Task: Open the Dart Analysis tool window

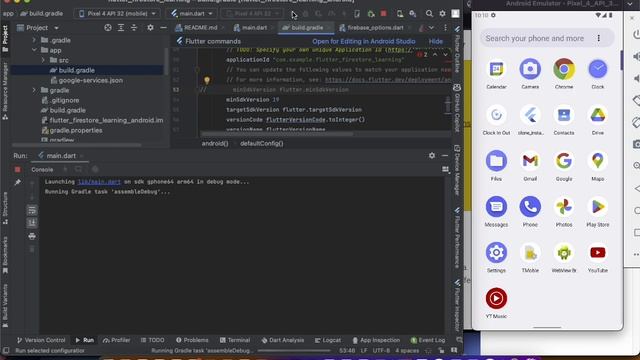Action: click(283, 340)
